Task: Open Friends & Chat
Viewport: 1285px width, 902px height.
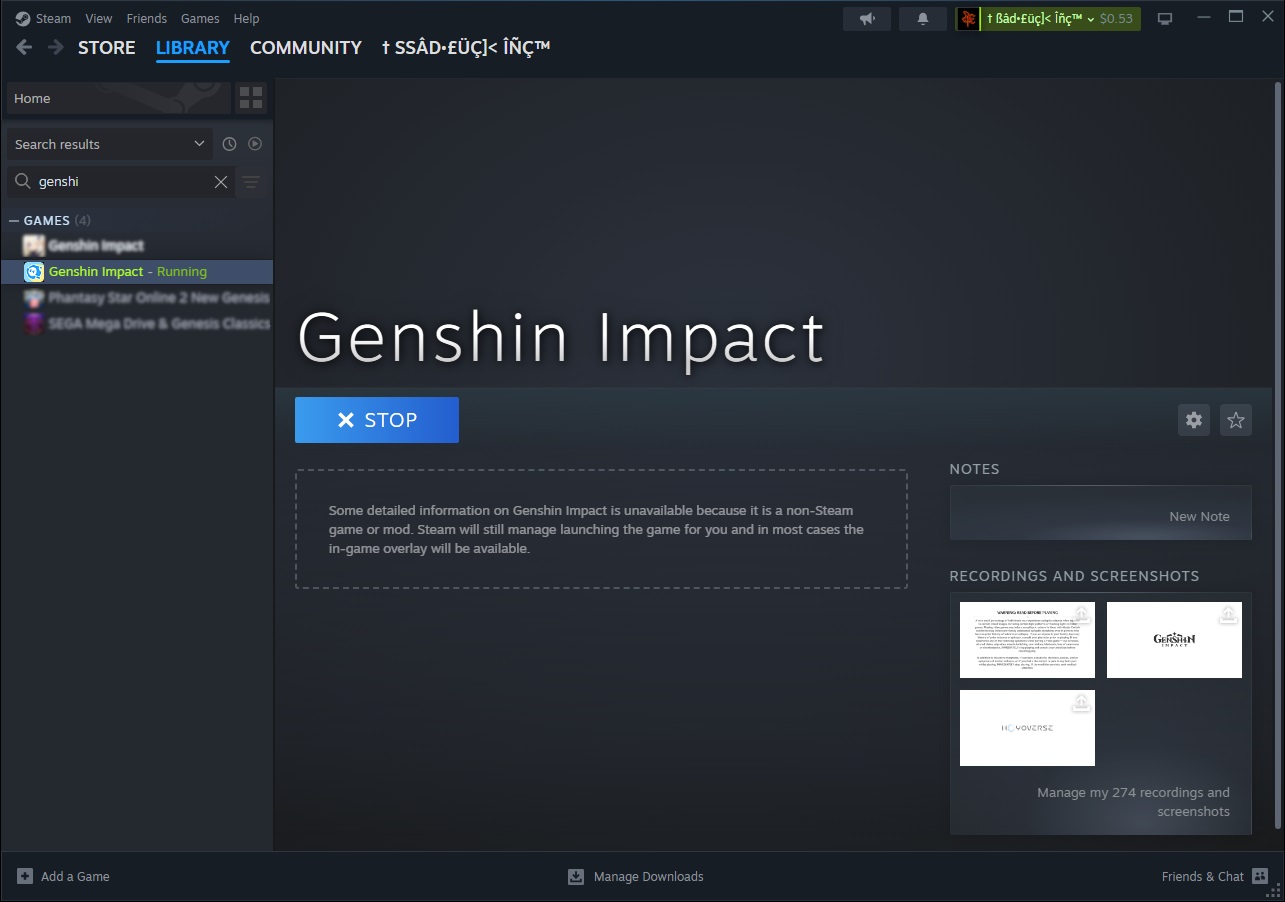Action: point(1215,877)
